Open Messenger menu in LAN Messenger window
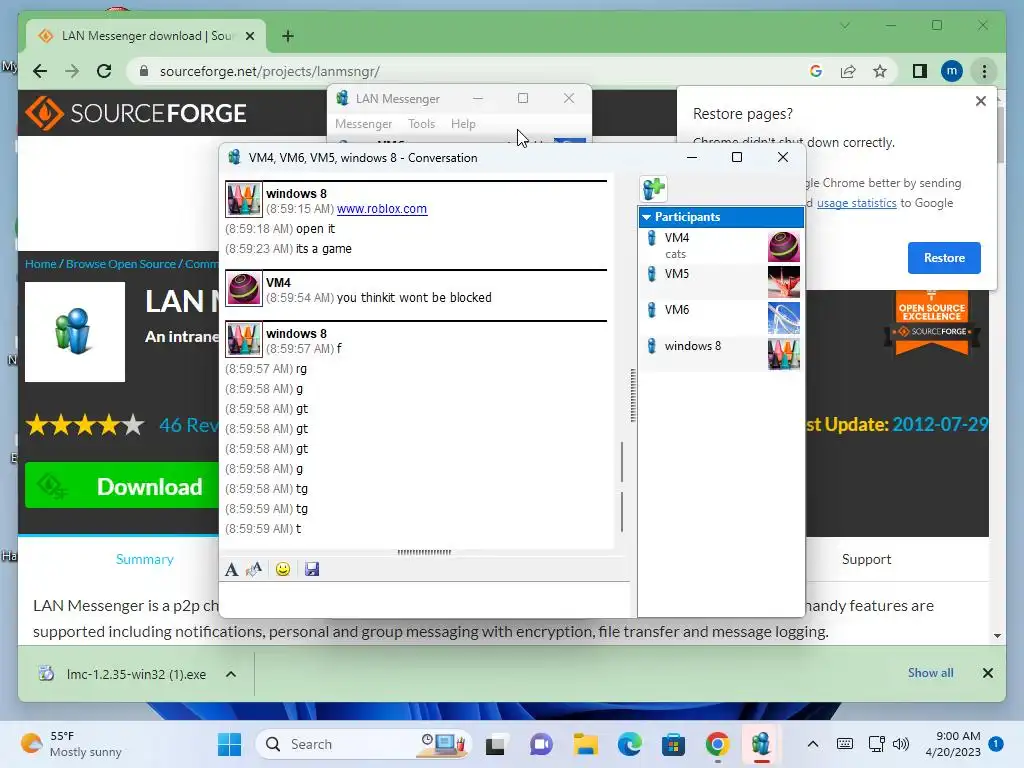This screenshot has width=1024, height=768. coord(363,123)
